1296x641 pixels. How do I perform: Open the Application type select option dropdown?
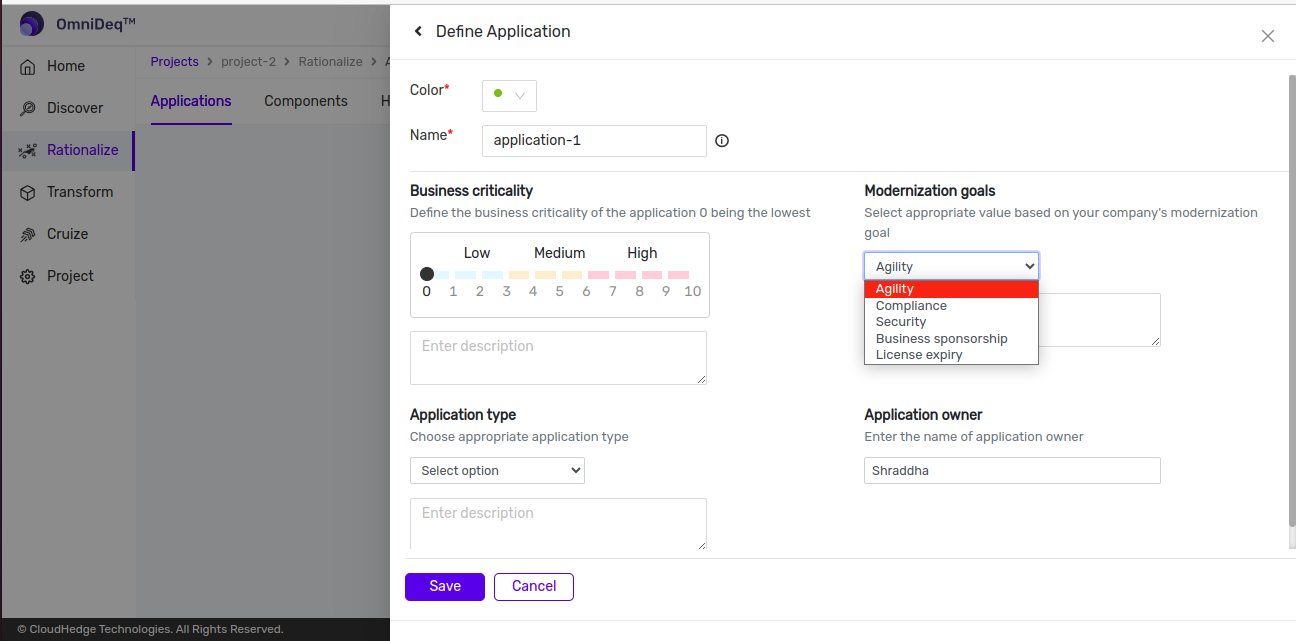pyautogui.click(x=497, y=470)
